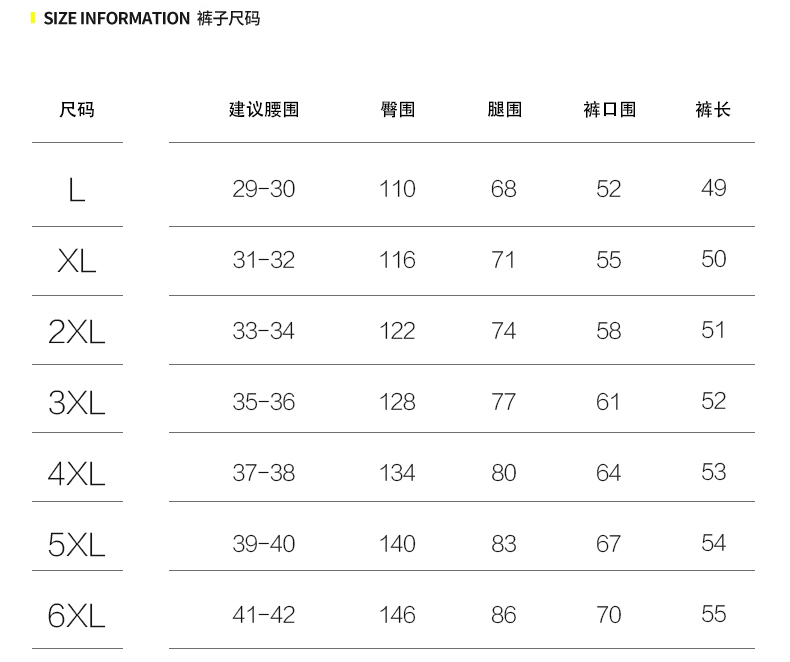The image size is (790, 662).
Task: Click the 裤长 column header
Action: (713, 109)
